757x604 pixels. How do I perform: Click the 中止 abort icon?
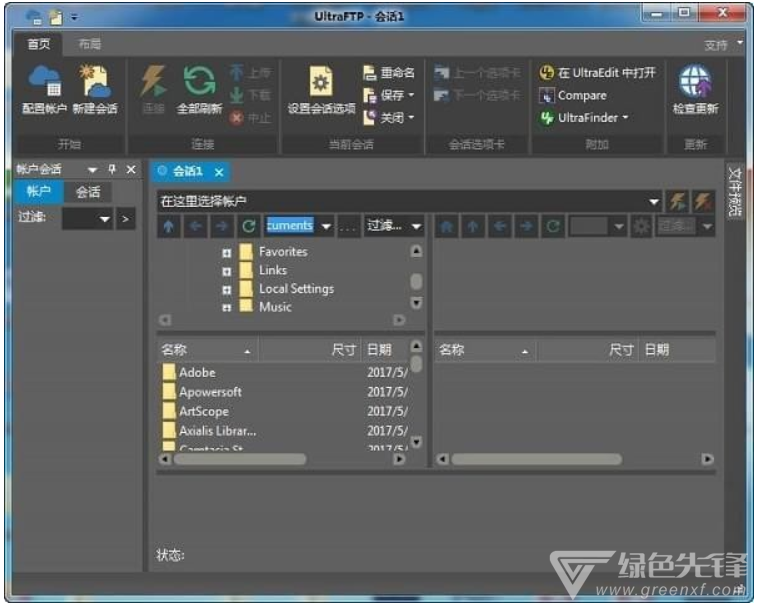[x=250, y=117]
